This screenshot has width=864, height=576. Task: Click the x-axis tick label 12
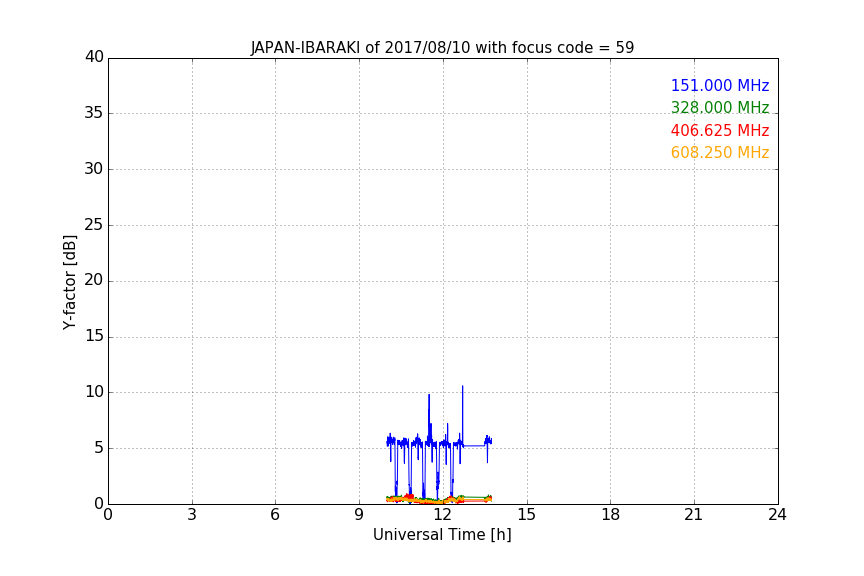click(443, 515)
